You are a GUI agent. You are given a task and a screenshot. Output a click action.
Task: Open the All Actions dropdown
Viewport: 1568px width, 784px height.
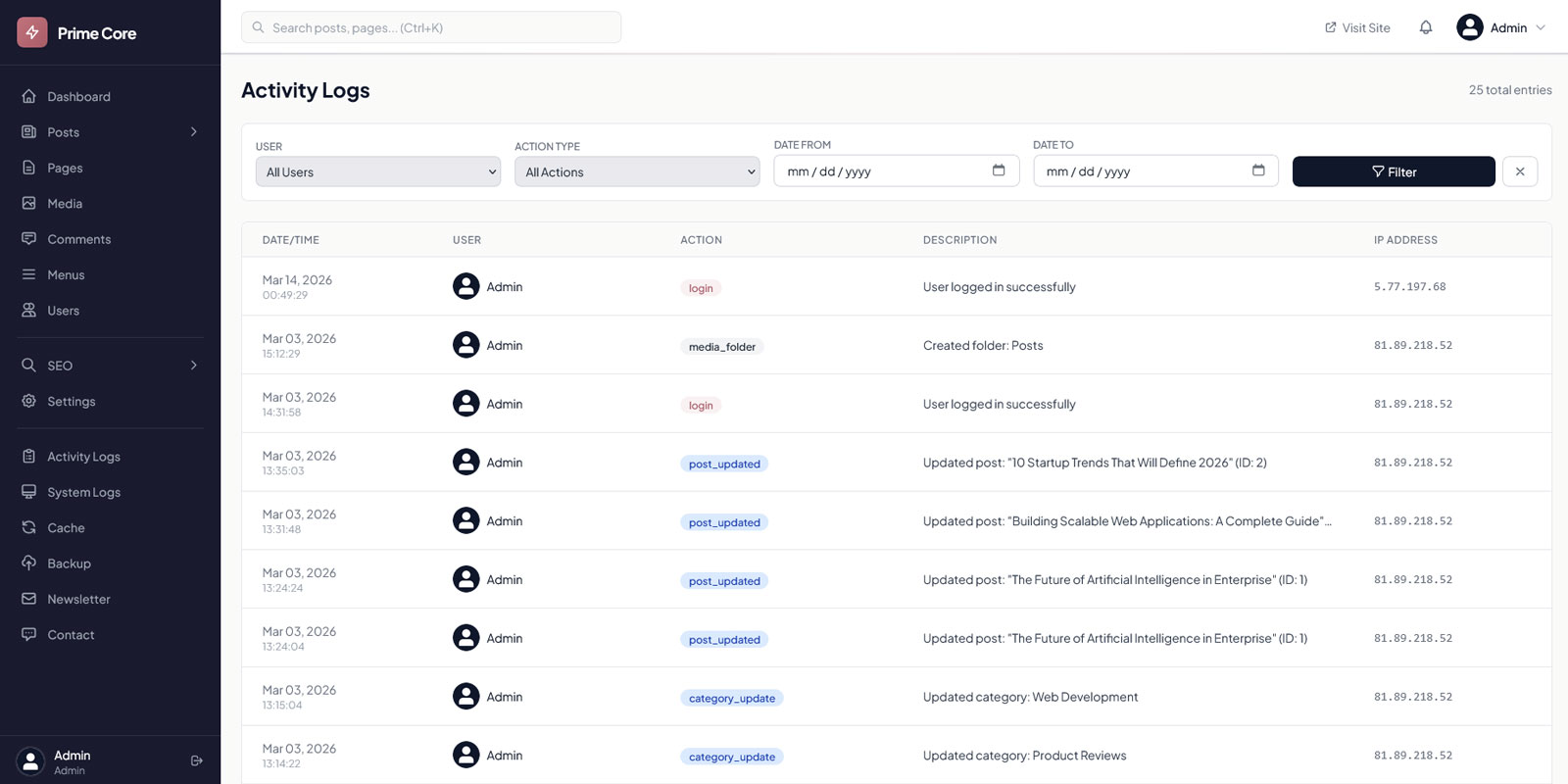click(637, 171)
